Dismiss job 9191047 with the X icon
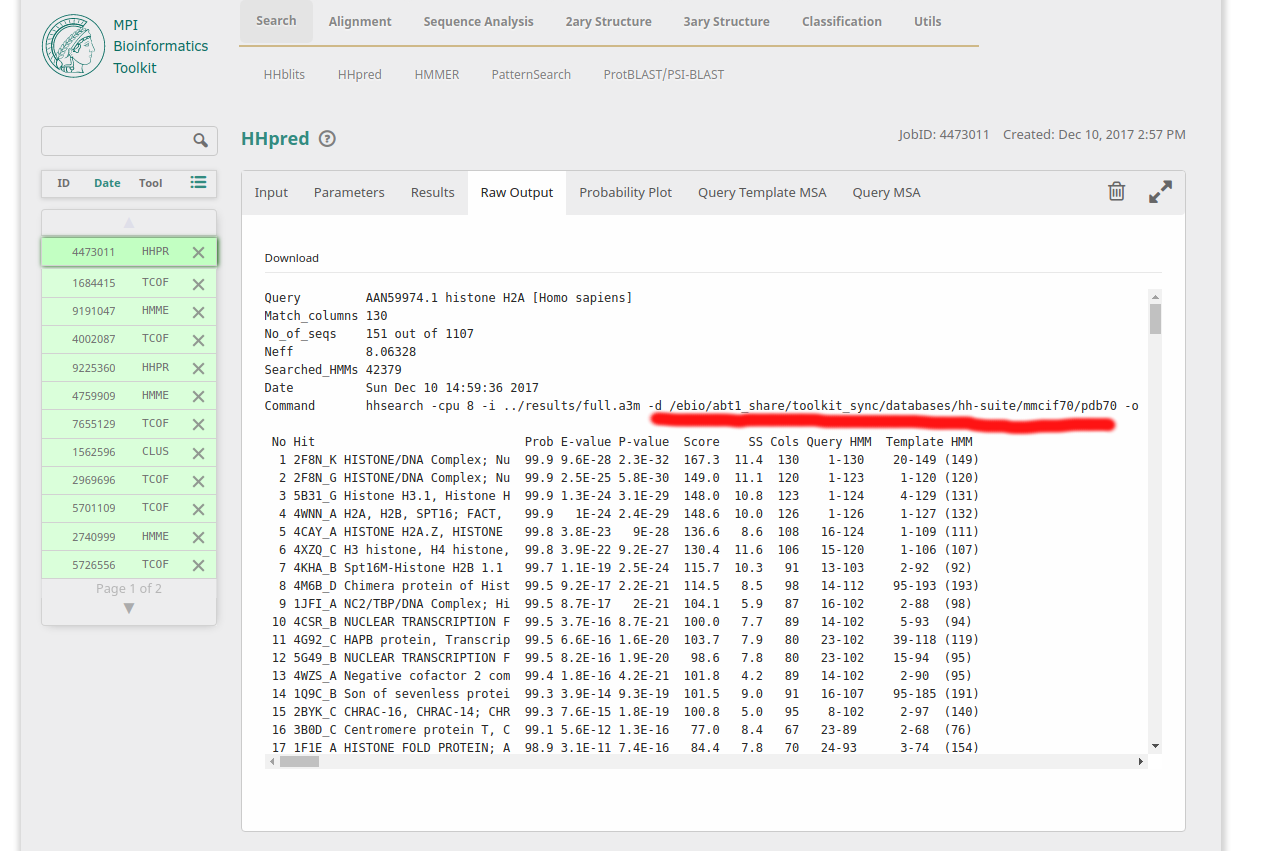 198,310
